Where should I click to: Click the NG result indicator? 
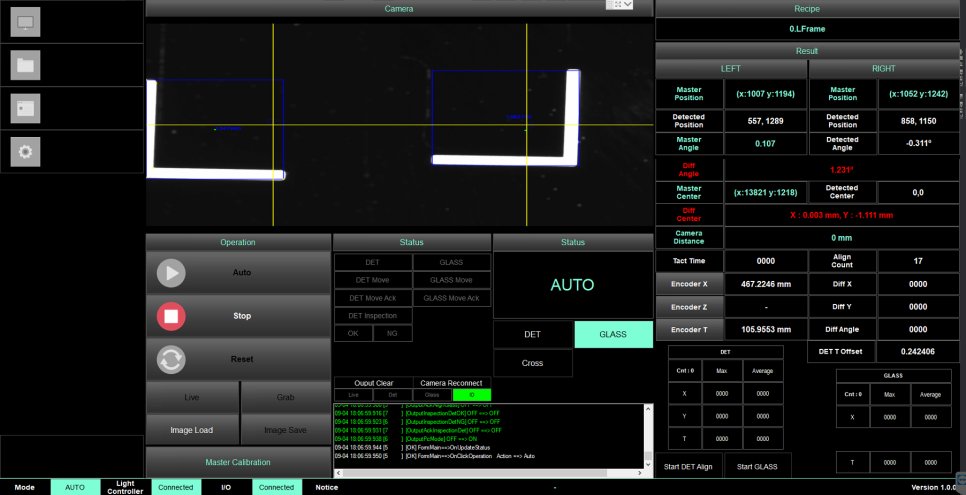pos(392,333)
